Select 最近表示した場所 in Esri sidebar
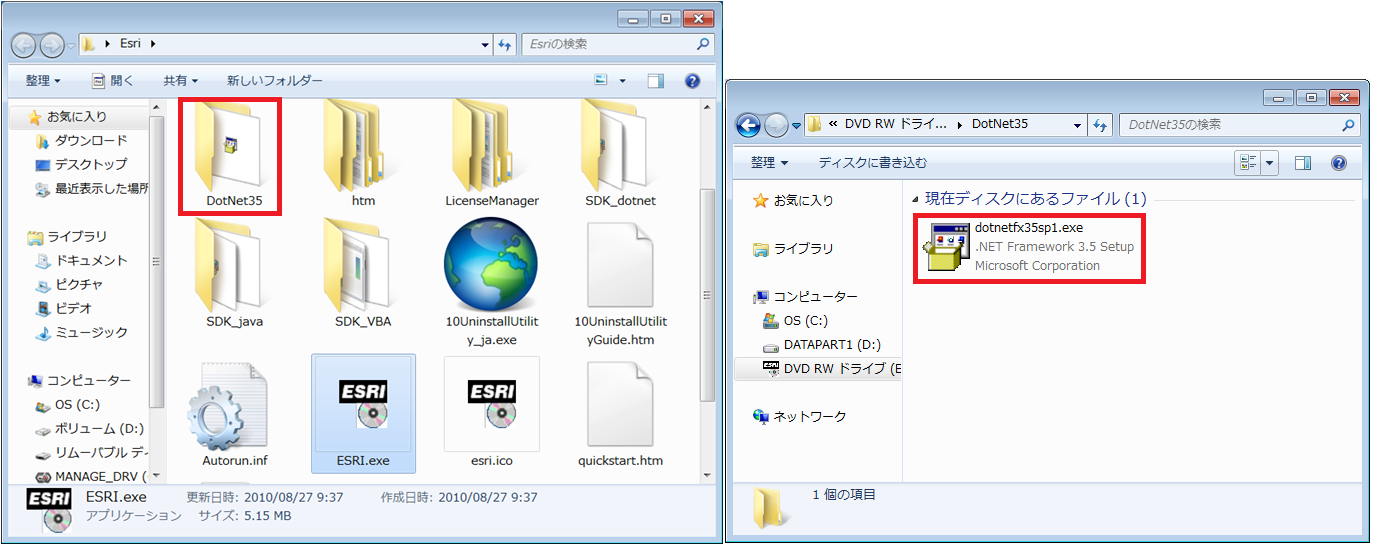1374x548 pixels. click(x=91, y=188)
